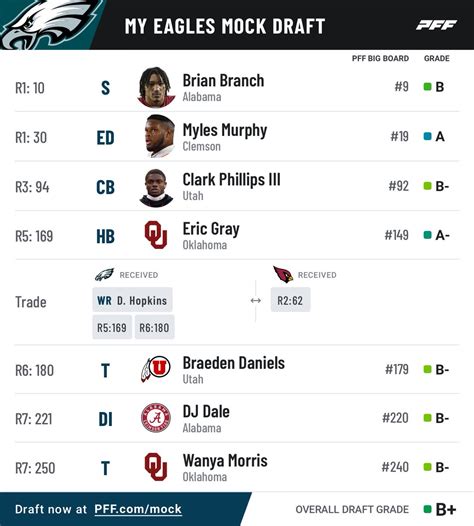Viewport: 474px width, 526px height.
Task: Click the PFF logo in the header
Action: click(x=436, y=25)
